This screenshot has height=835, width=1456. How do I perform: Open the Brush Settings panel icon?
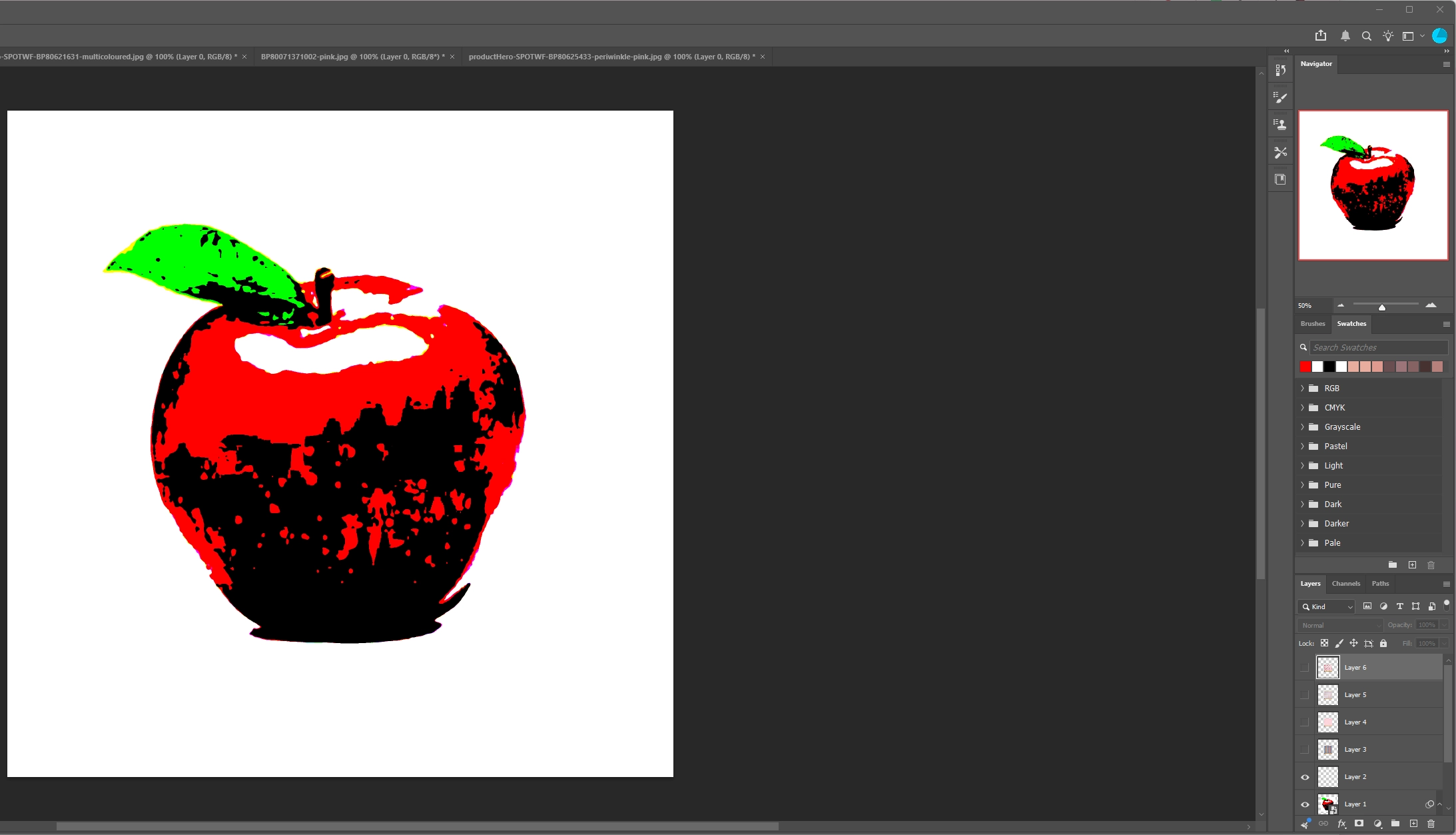1280,98
